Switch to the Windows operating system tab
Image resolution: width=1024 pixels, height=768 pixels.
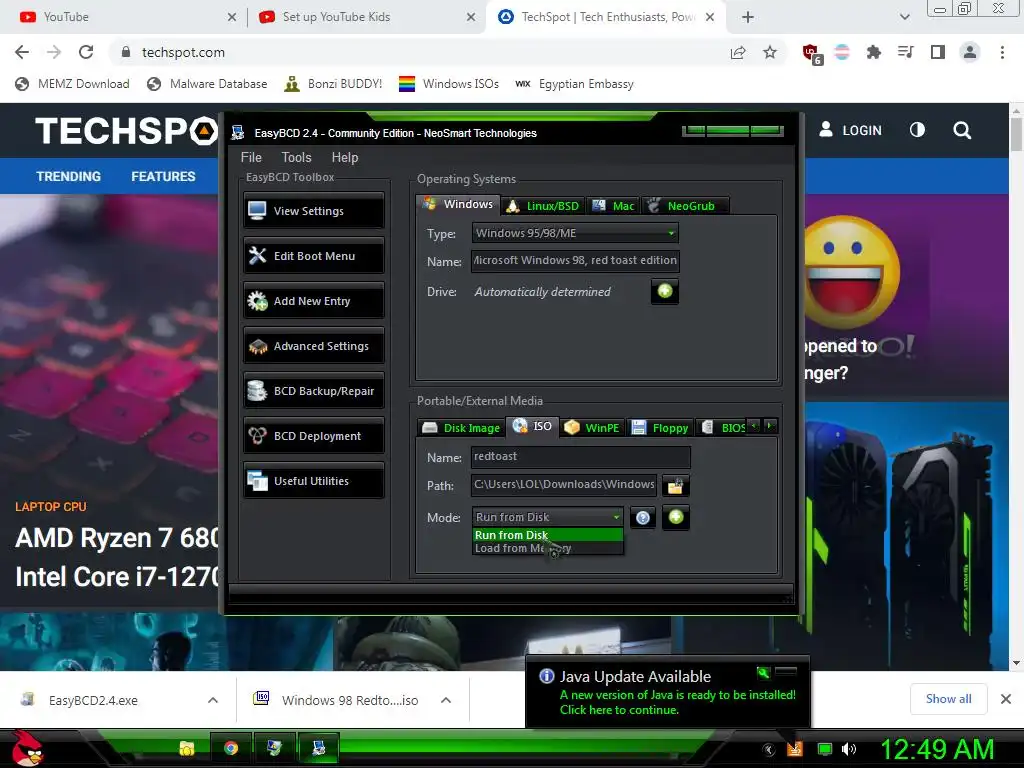[458, 204]
